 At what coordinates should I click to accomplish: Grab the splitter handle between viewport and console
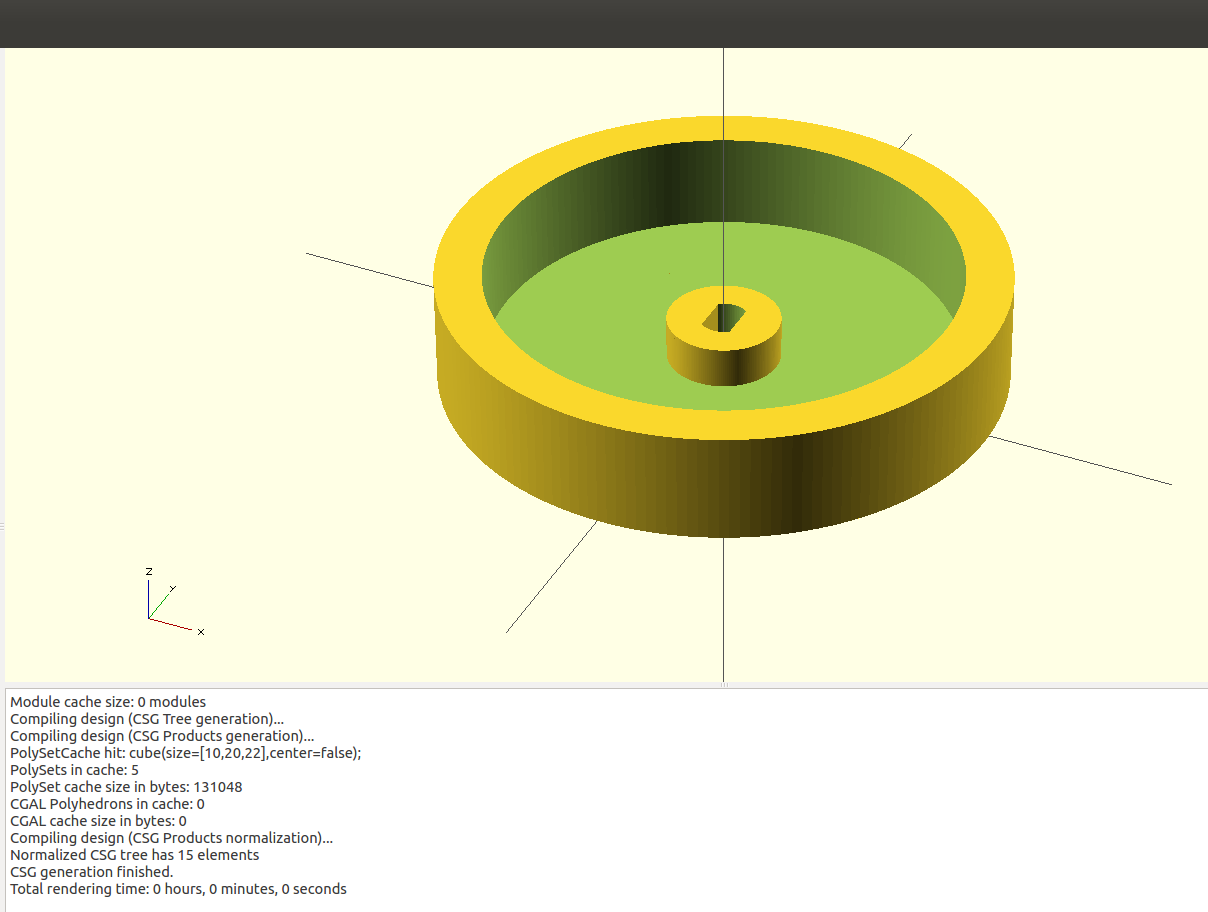click(724, 685)
